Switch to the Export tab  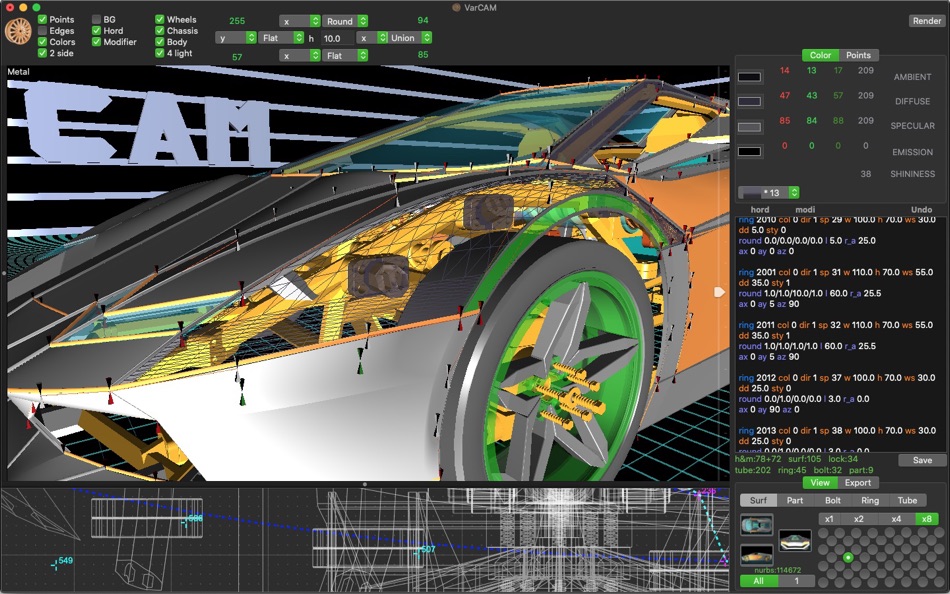[x=858, y=482]
